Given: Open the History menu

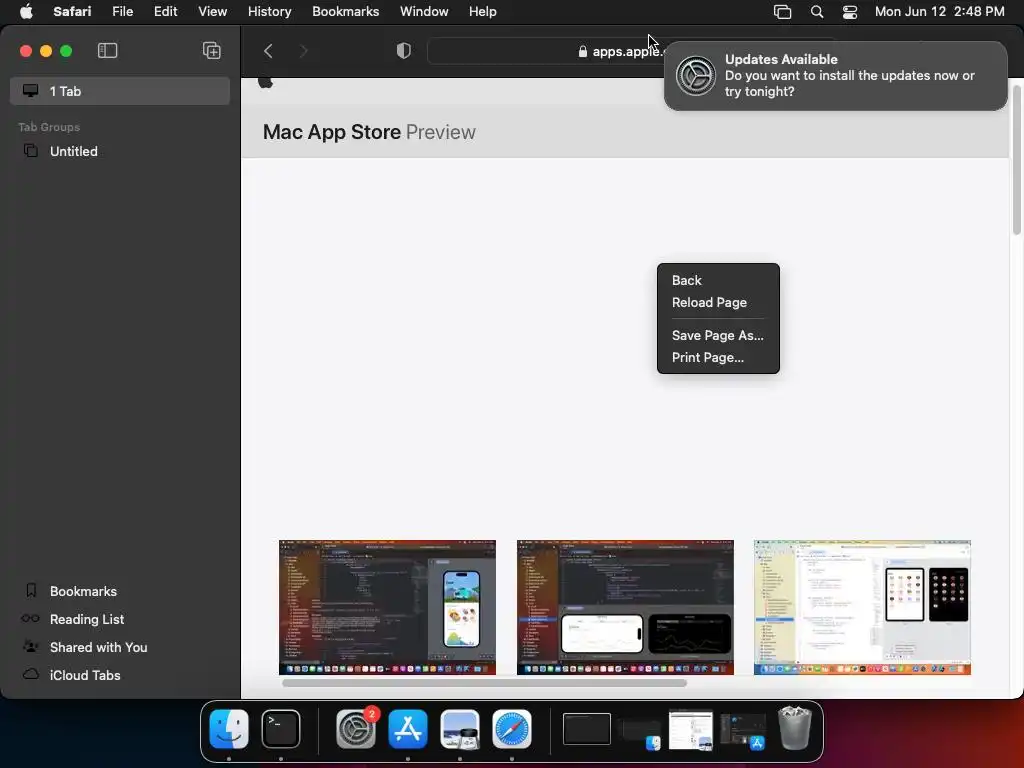Looking at the screenshot, I should click(x=269, y=11).
